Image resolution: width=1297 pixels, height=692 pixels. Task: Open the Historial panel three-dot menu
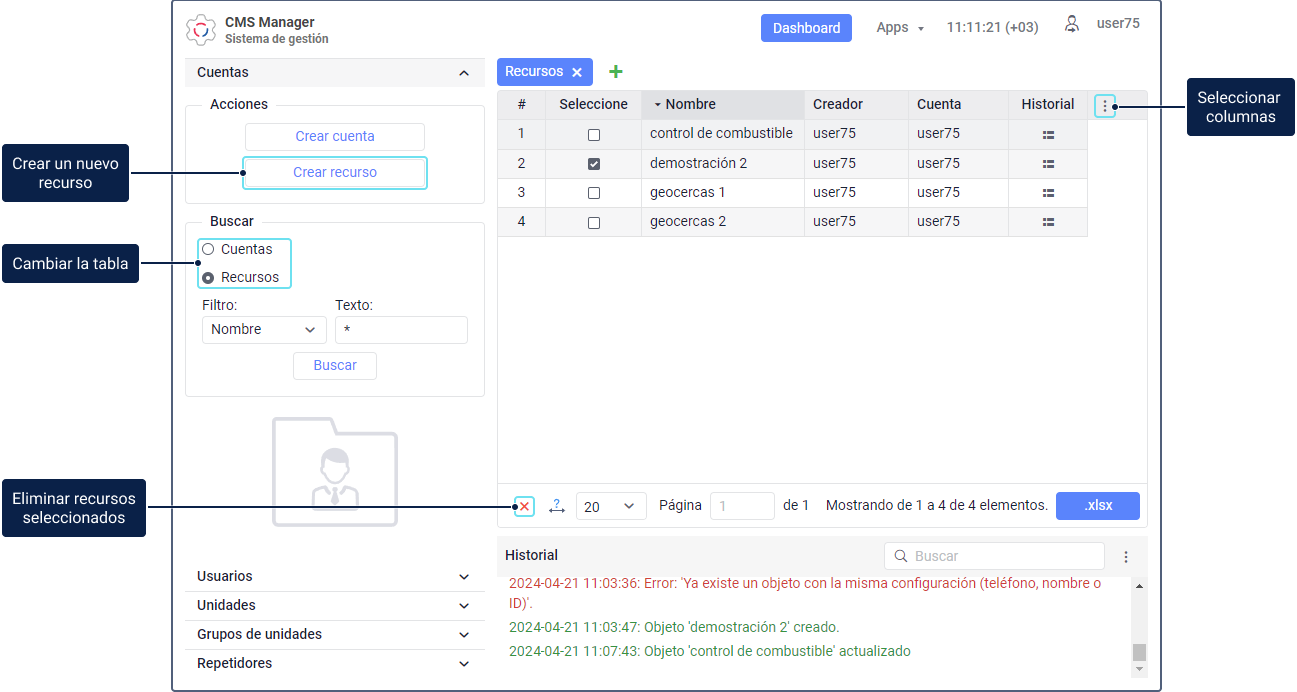[1126, 557]
